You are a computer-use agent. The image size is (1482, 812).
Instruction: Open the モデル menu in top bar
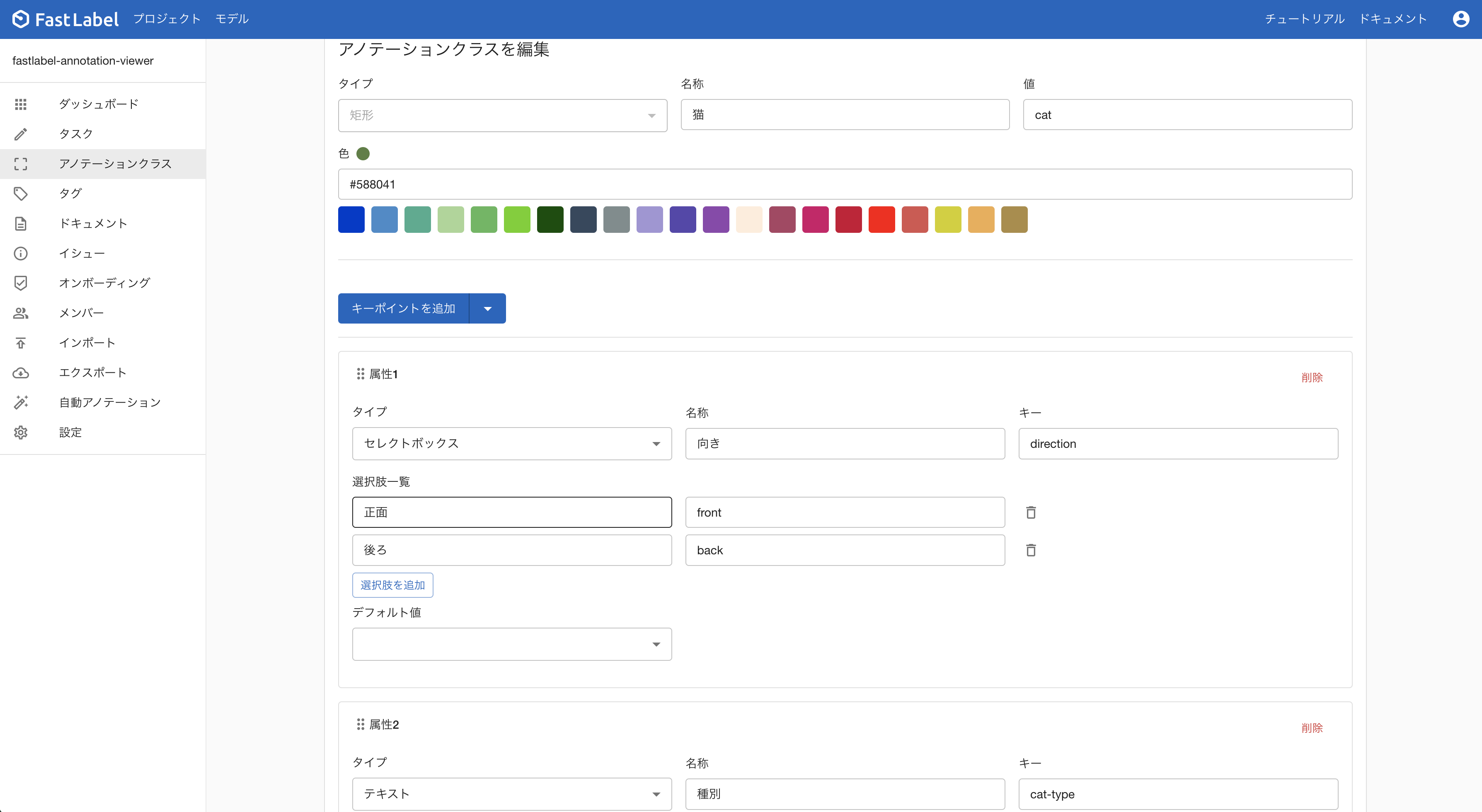point(232,19)
